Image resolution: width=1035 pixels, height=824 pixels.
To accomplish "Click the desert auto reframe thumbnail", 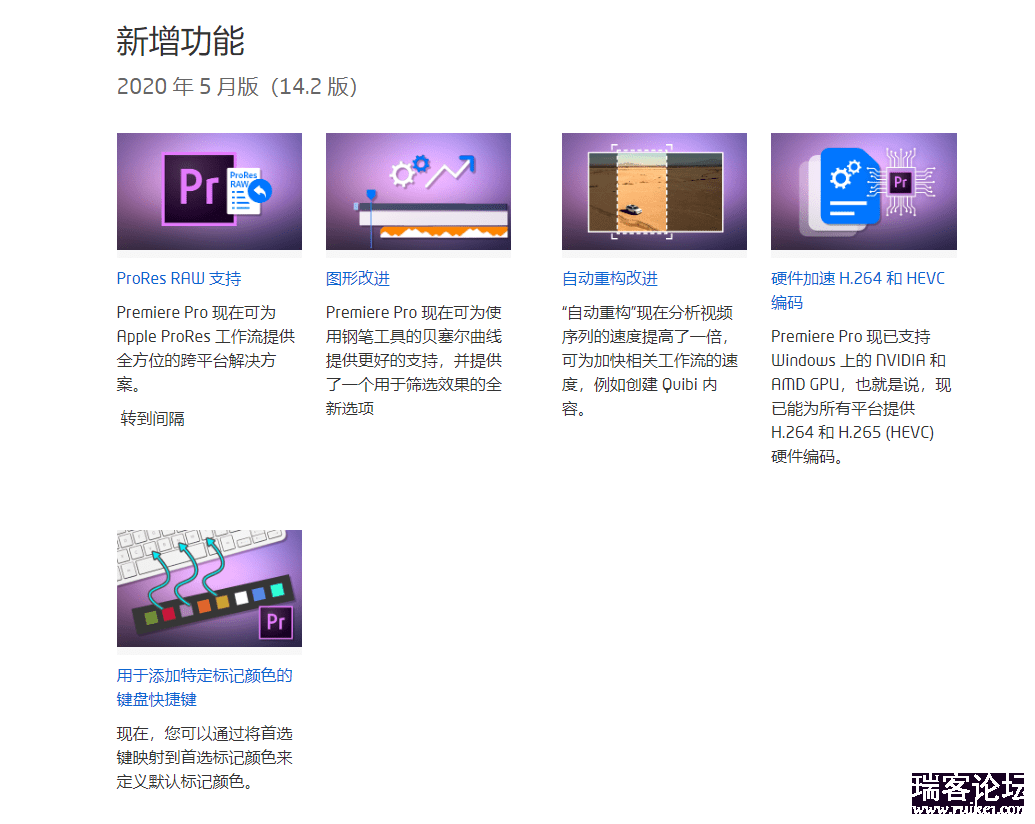I will coord(654,191).
